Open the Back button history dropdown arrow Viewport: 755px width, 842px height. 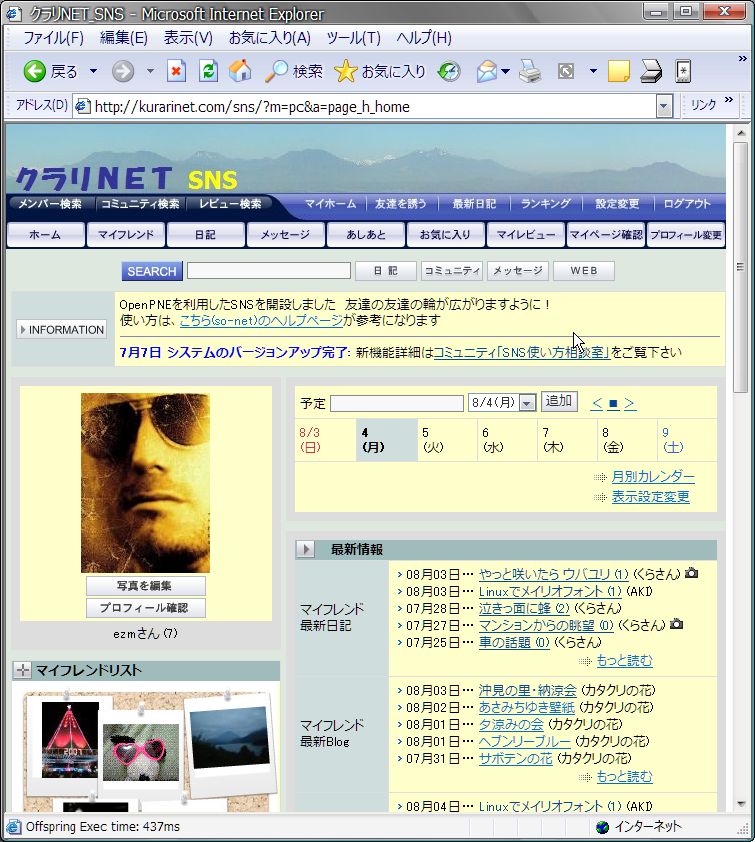tap(93, 71)
